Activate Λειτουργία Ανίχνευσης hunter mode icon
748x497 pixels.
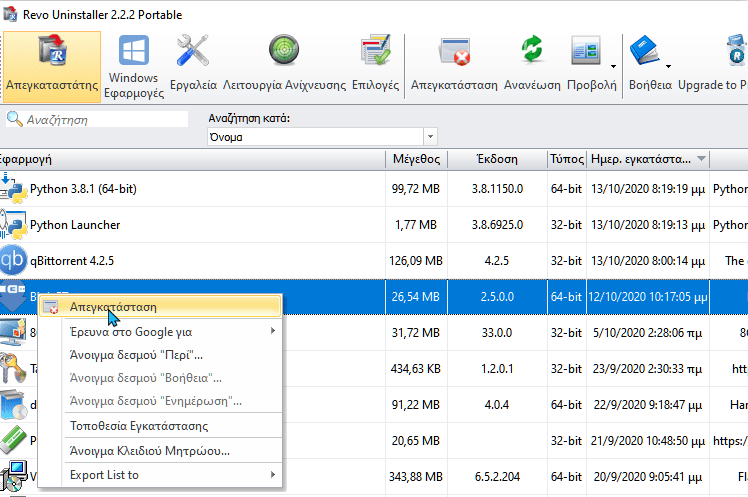tap(284, 50)
